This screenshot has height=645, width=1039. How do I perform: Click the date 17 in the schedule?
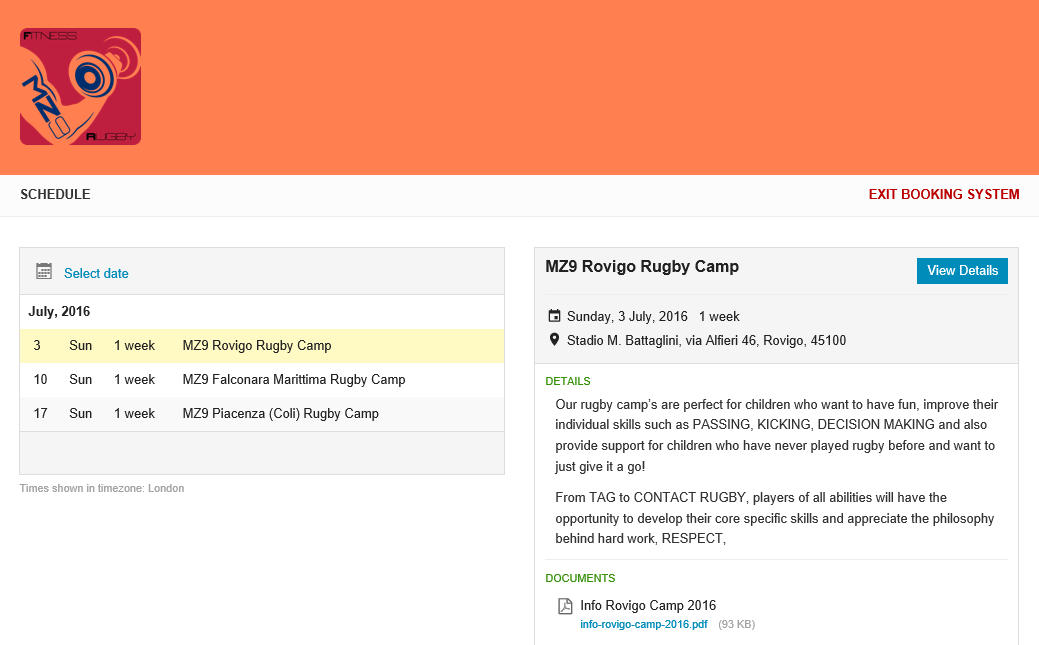41,414
